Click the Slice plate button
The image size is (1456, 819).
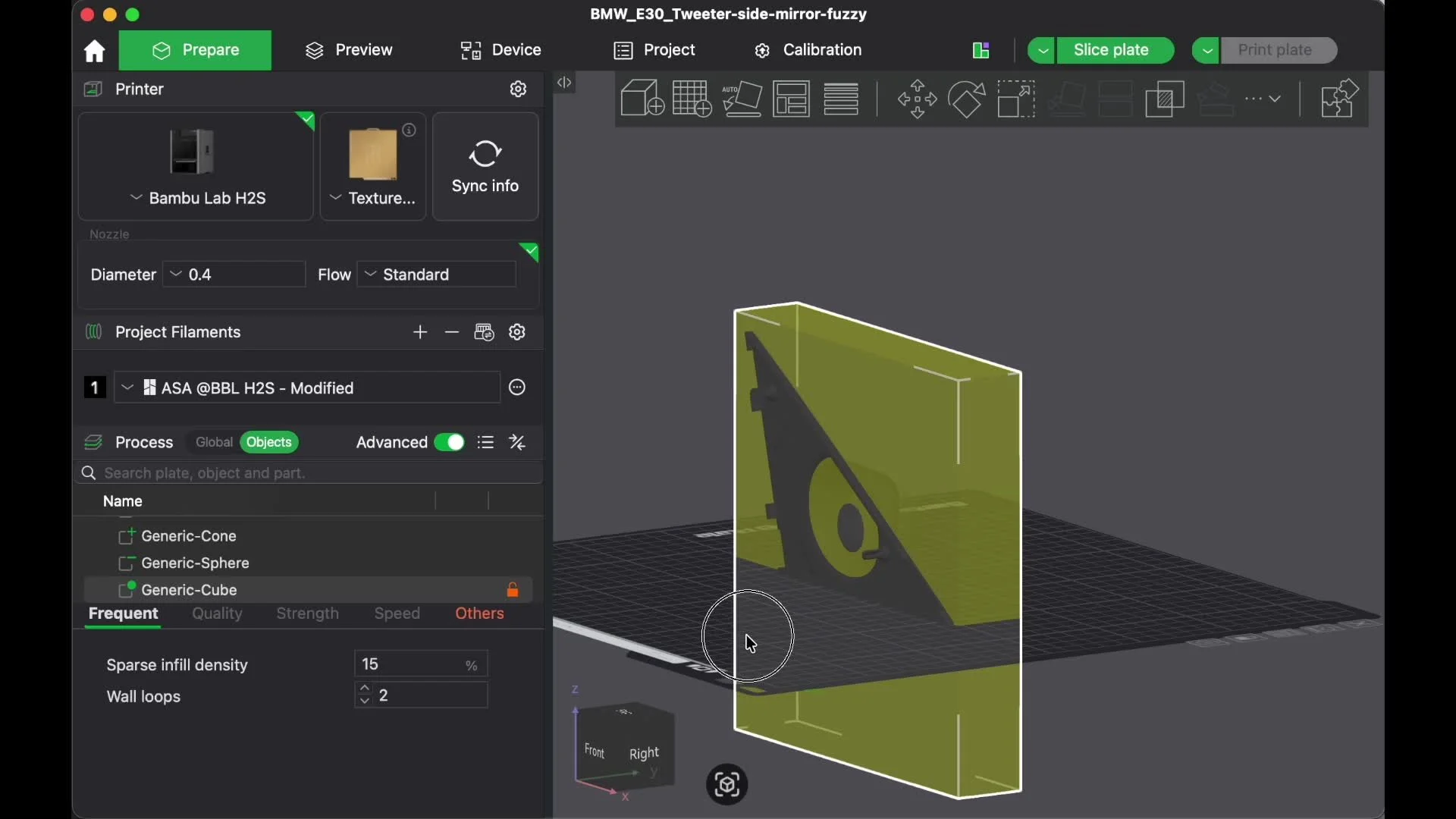1111,50
